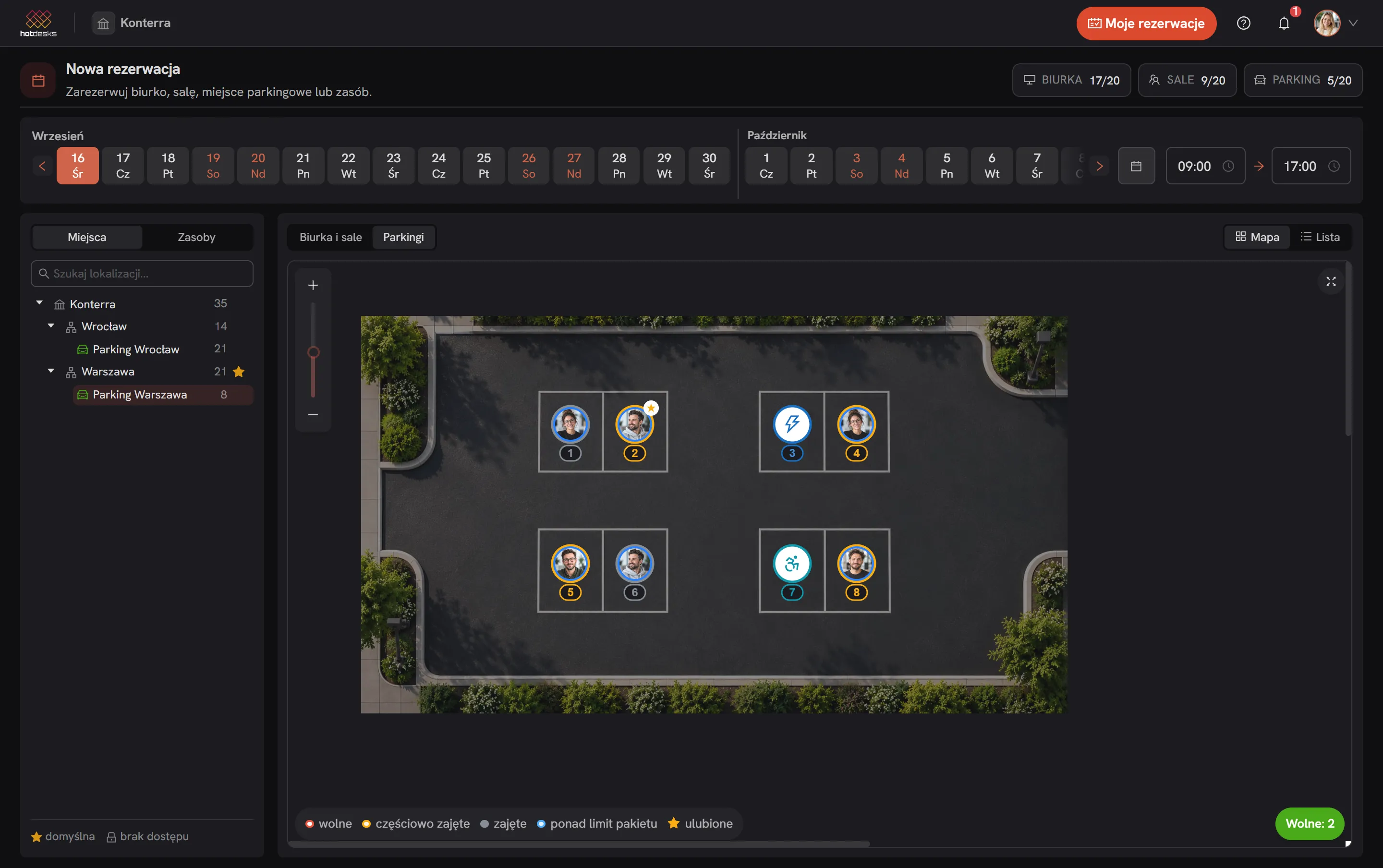Collapse the Wrocław tree node
1383x868 pixels.
(51, 325)
